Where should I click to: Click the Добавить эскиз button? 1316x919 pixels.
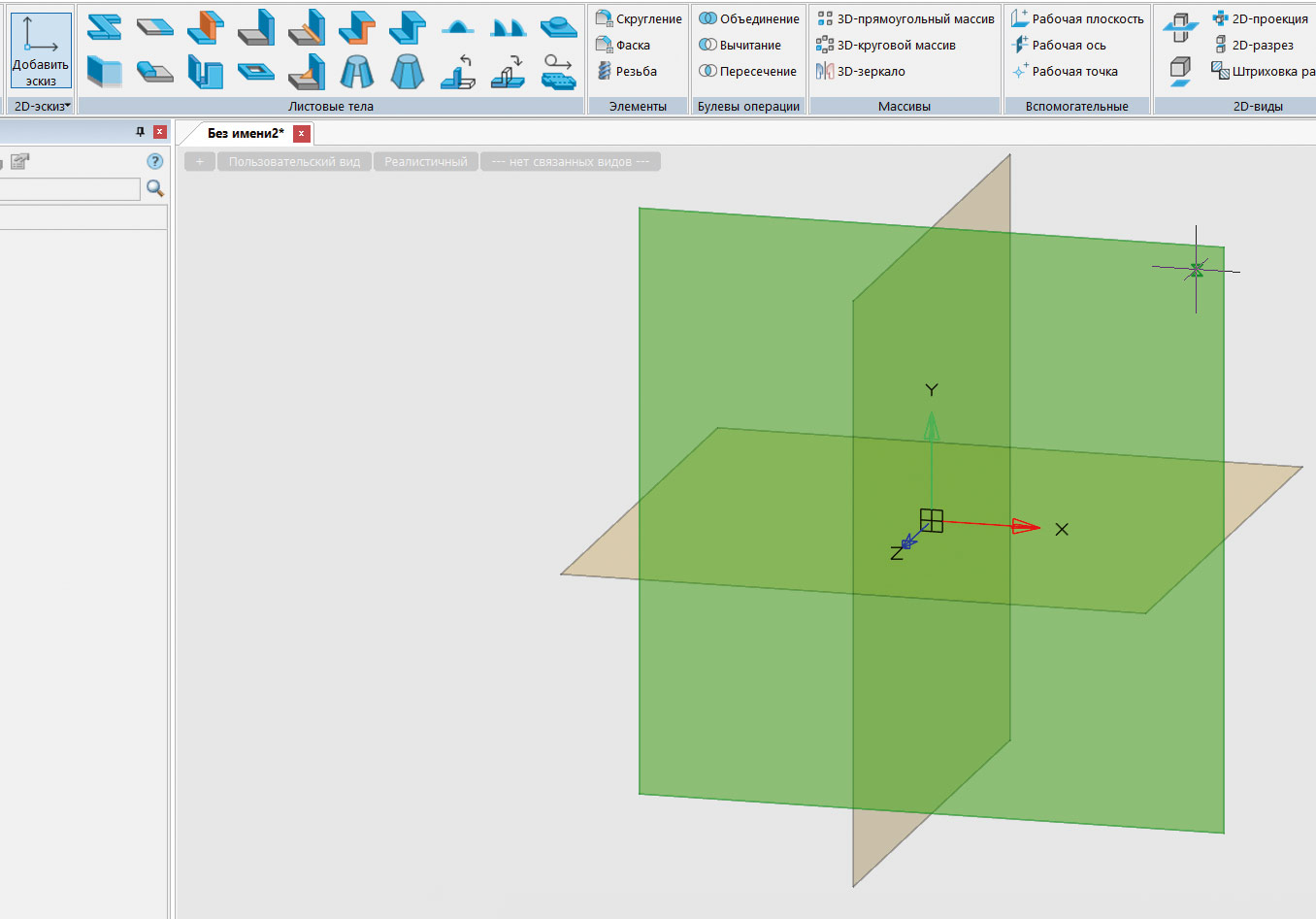click(x=41, y=51)
